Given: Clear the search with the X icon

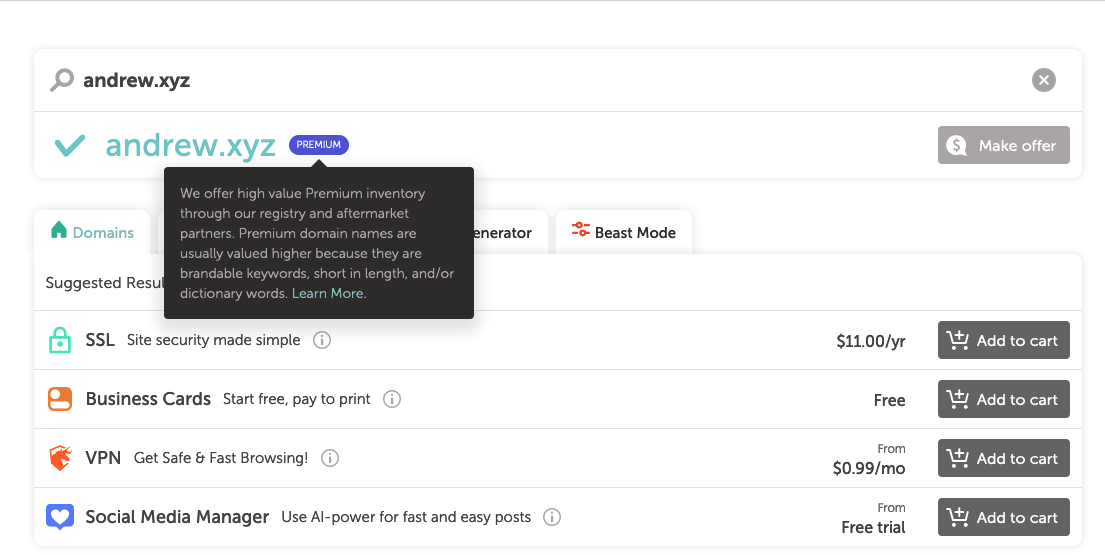Looking at the screenshot, I should coord(1043,80).
